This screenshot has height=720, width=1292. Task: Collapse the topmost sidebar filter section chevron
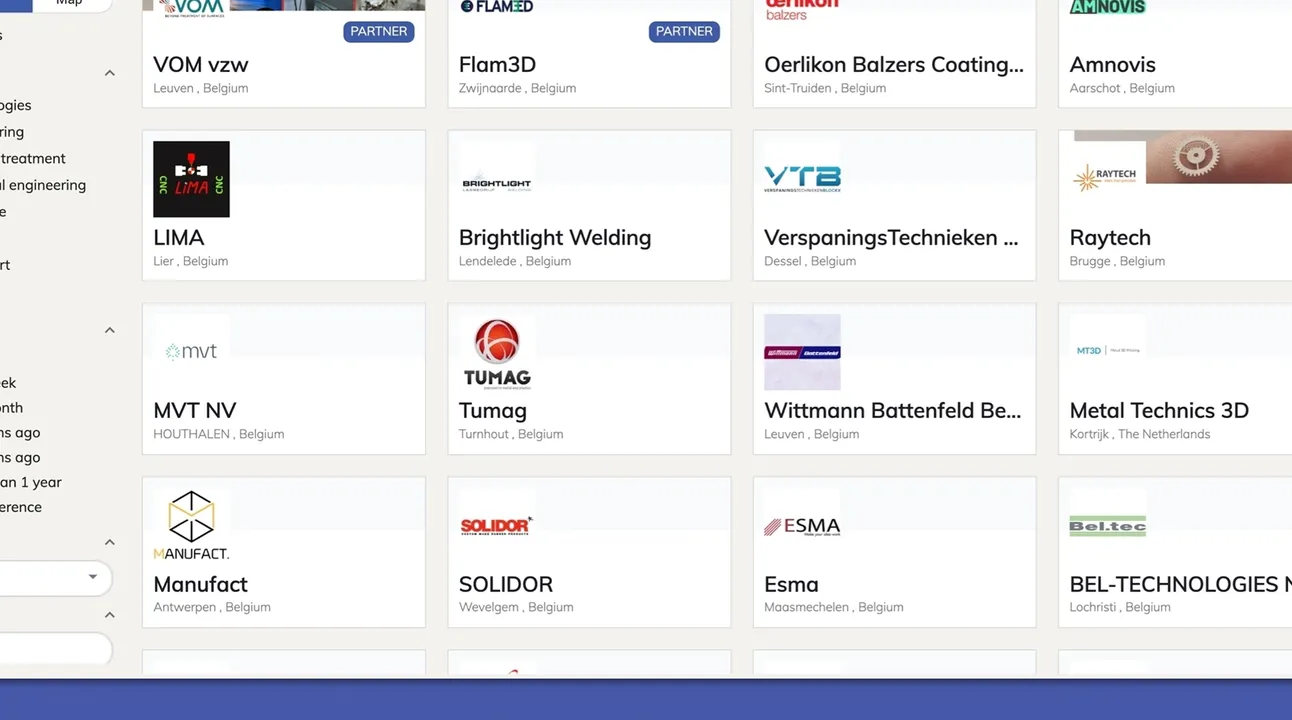[110, 73]
